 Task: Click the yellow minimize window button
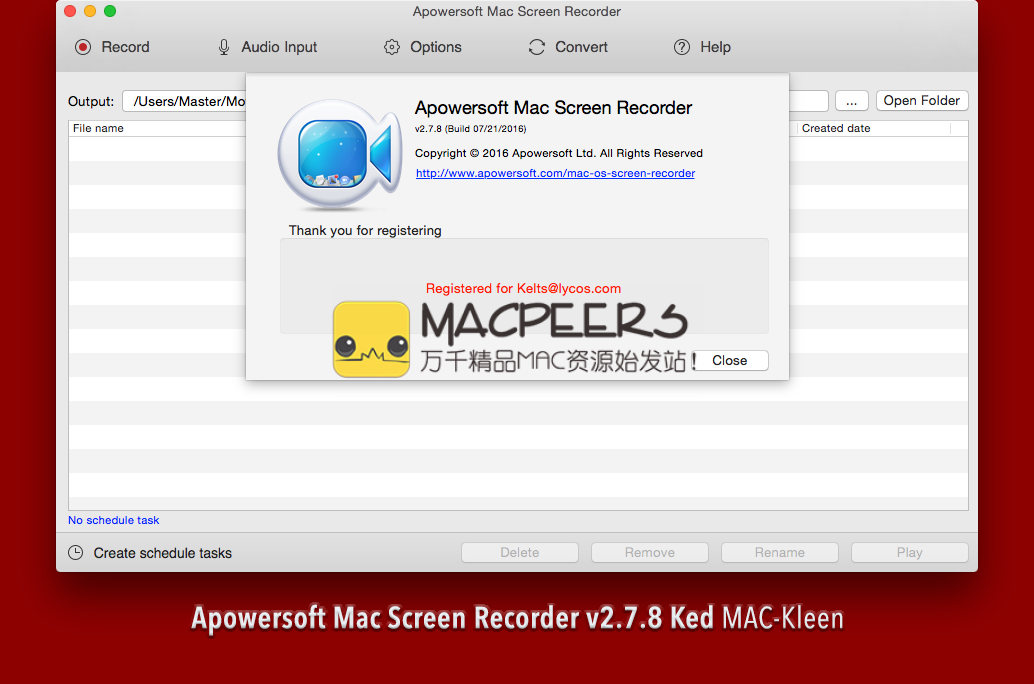click(x=90, y=11)
